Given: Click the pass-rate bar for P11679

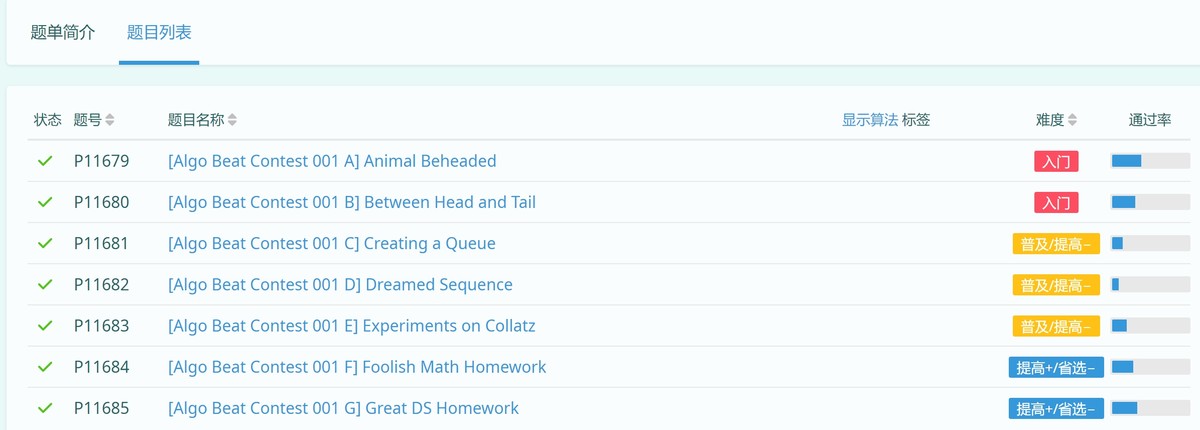Looking at the screenshot, I should pyautogui.click(x=1150, y=161).
